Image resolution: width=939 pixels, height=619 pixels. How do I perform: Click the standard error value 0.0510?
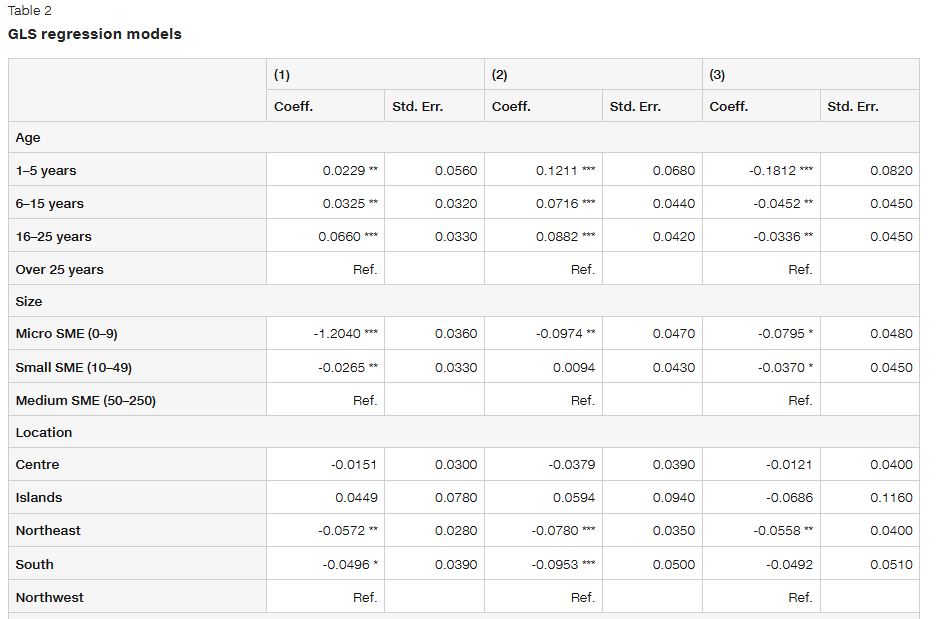(x=891, y=565)
